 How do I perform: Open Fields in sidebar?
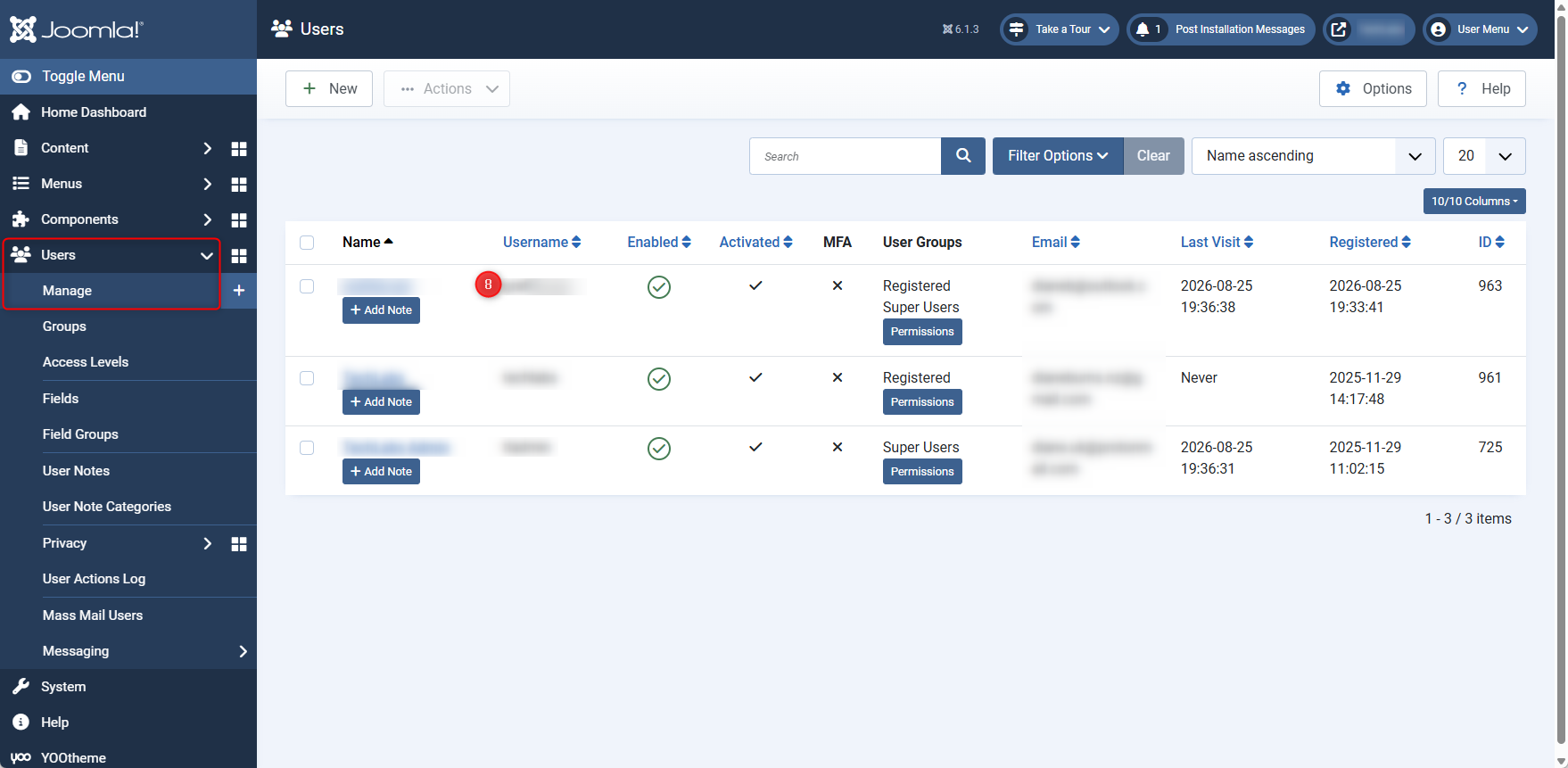[x=61, y=399]
